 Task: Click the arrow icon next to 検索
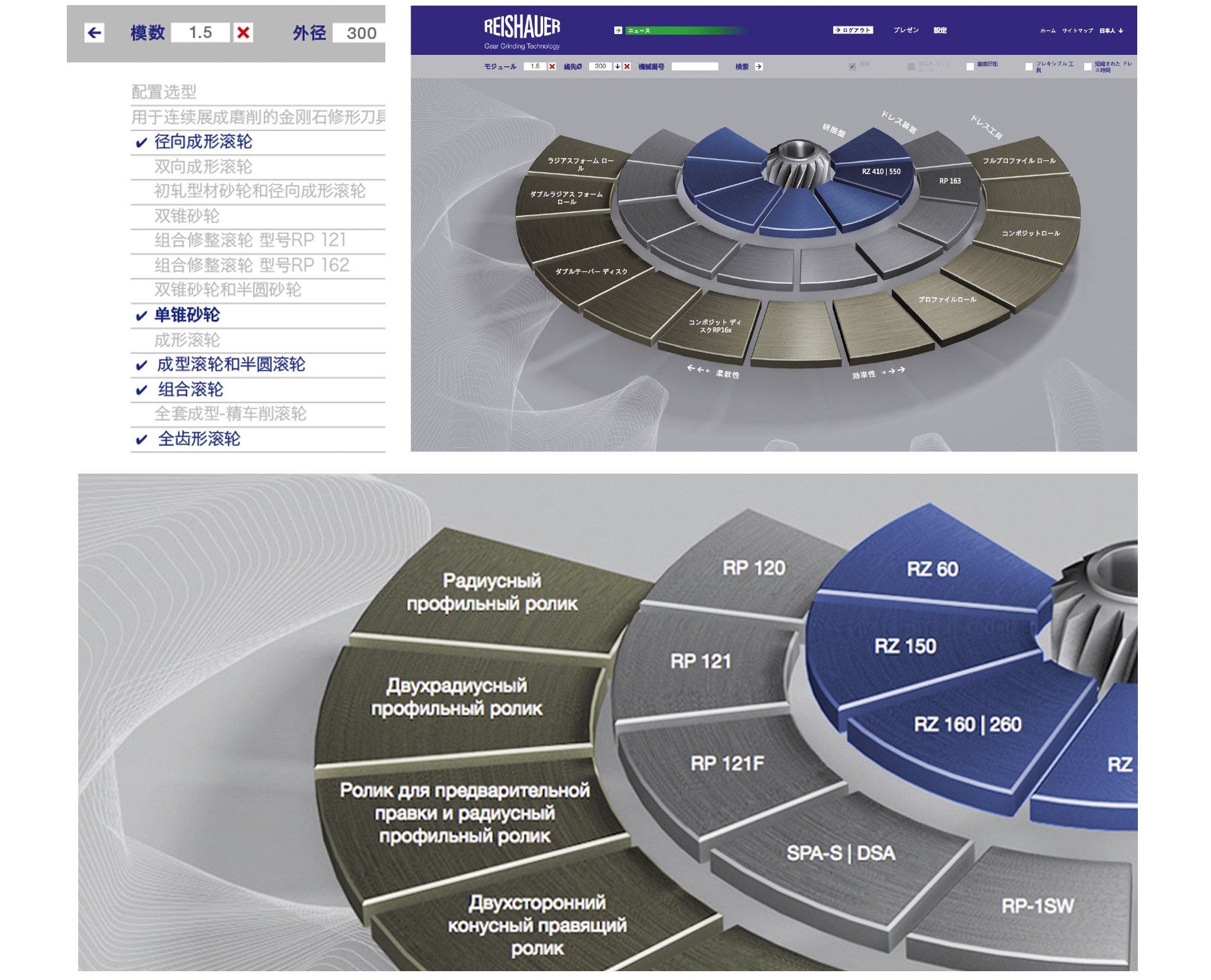tap(759, 66)
